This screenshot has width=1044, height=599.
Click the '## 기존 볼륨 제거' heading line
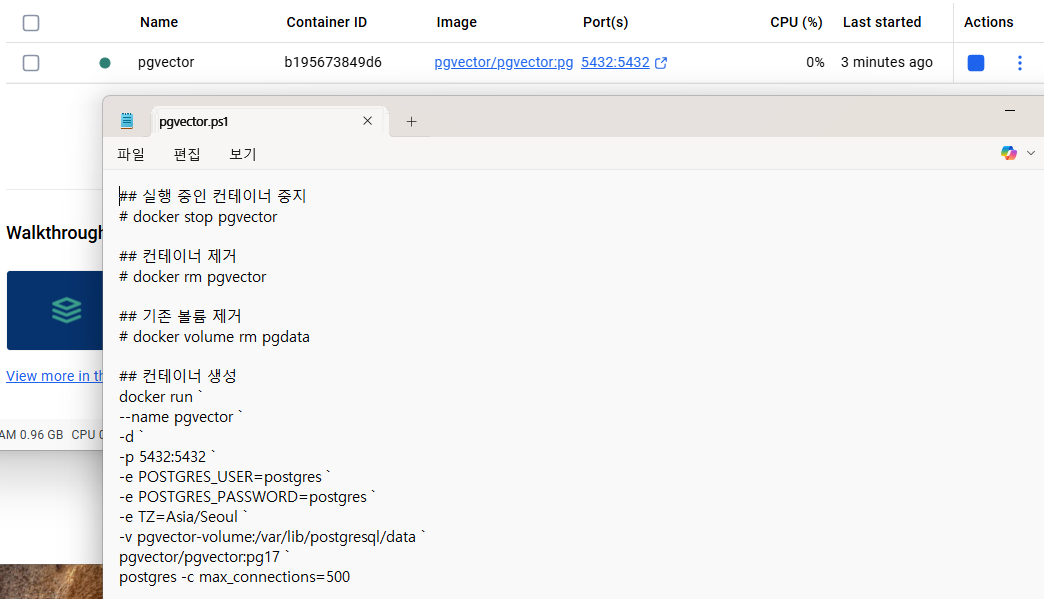point(180,316)
